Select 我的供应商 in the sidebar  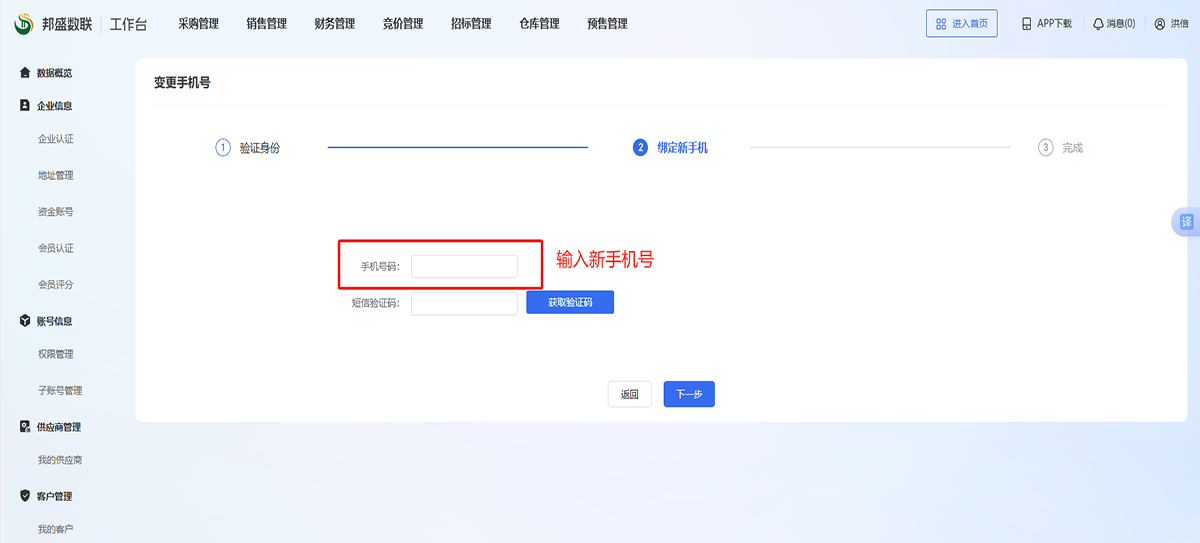60,460
